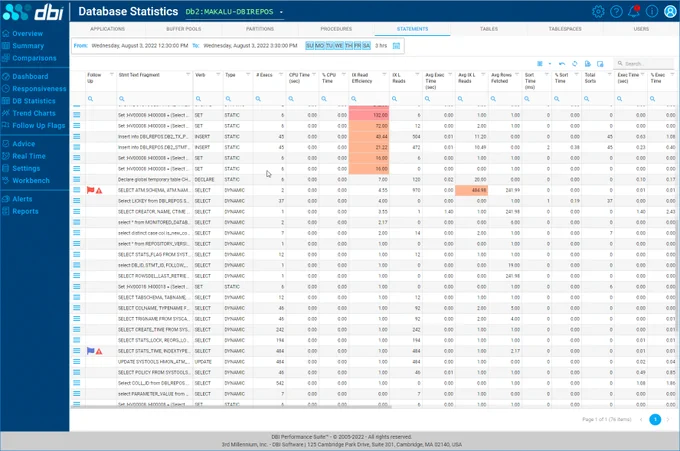This screenshot has height=451, width=680.
Task: Open row menu for Declare global temporary table
Action: (77, 179)
